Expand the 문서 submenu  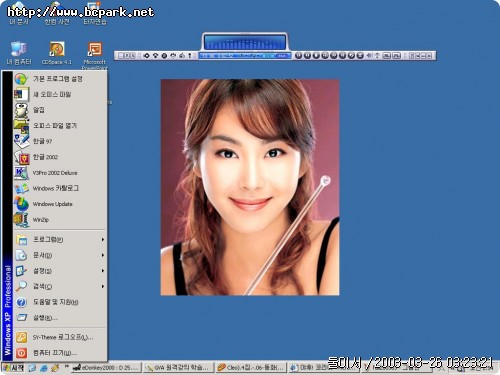(x=60, y=255)
